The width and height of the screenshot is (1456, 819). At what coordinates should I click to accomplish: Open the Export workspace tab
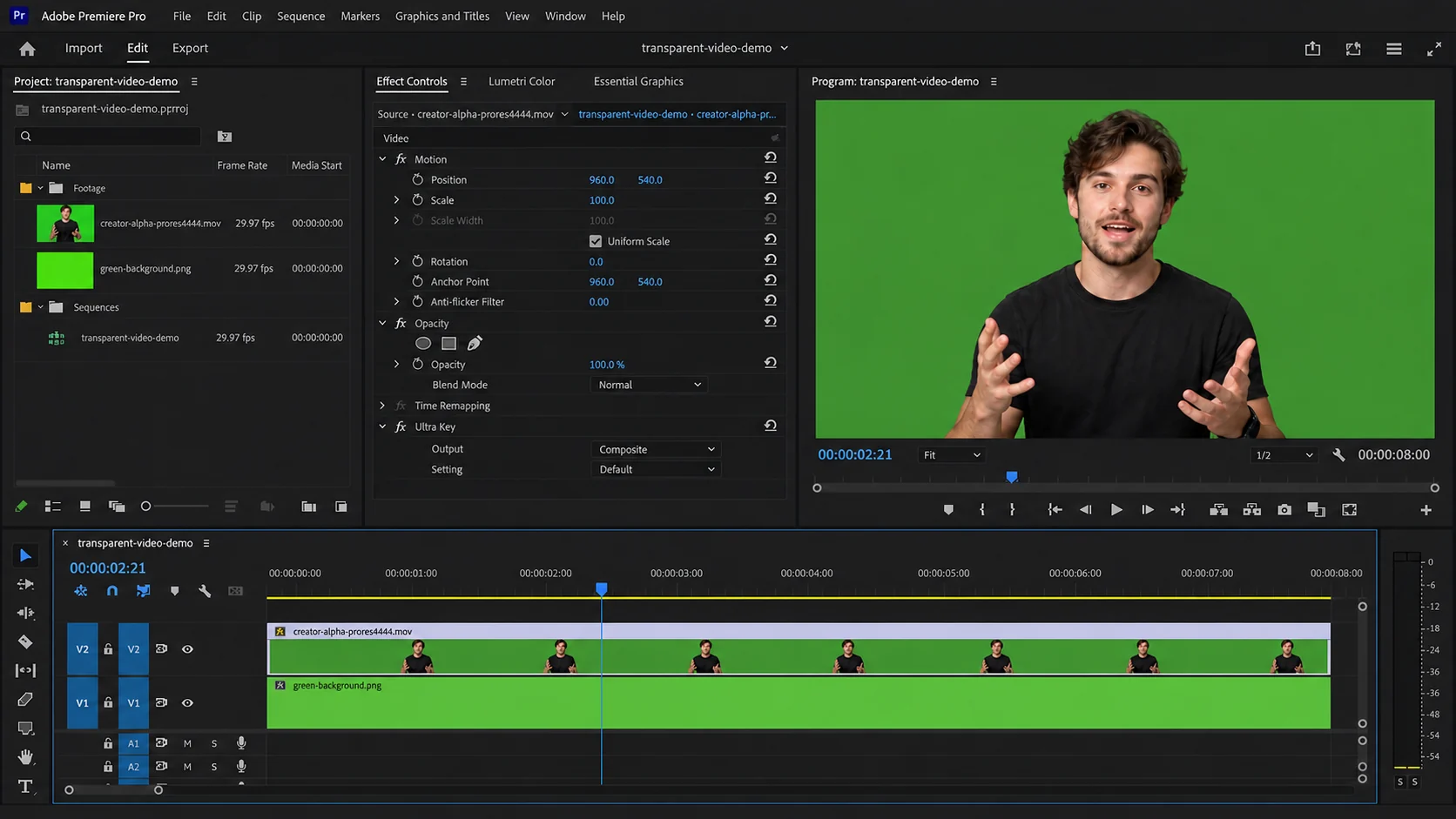[190, 48]
